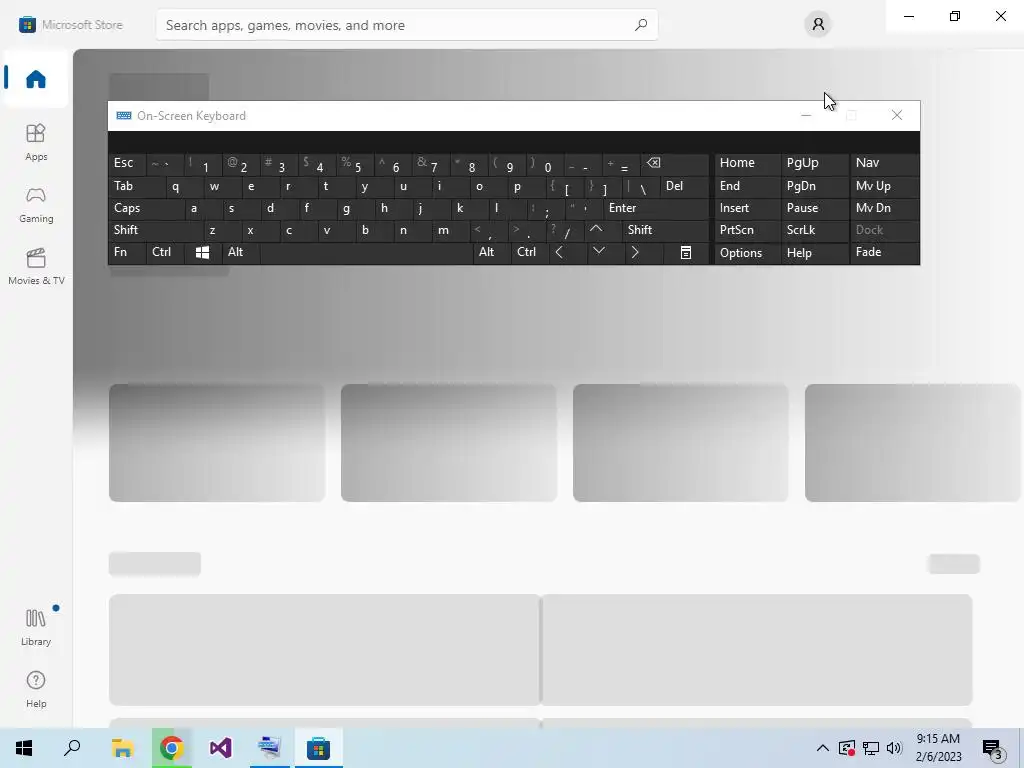This screenshot has width=1024, height=768.
Task: Open Visual Studio from taskbar
Action: coord(221,748)
